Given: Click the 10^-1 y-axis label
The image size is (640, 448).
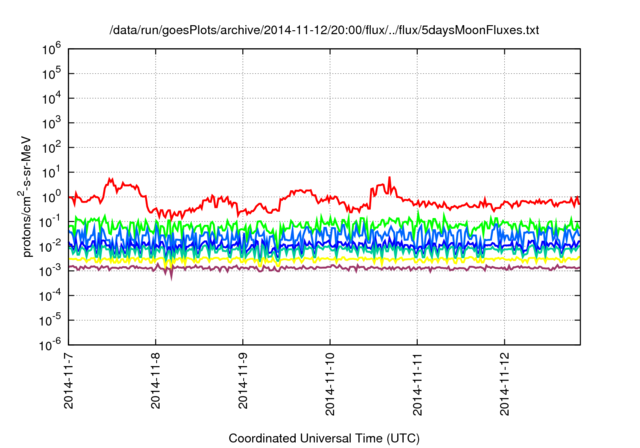Looking at the screenshot, I should [x=50, y=222].
